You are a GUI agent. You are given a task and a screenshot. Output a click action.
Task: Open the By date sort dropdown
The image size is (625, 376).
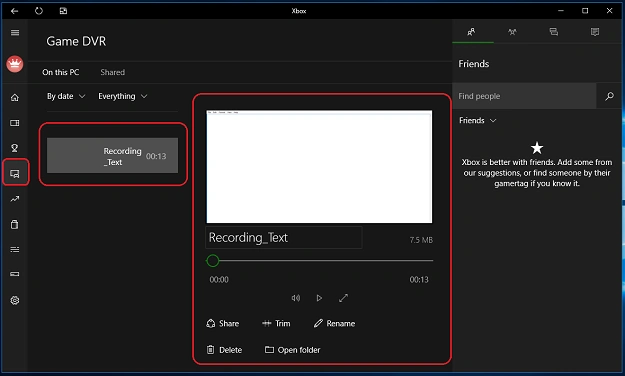[x=66, y=96]
